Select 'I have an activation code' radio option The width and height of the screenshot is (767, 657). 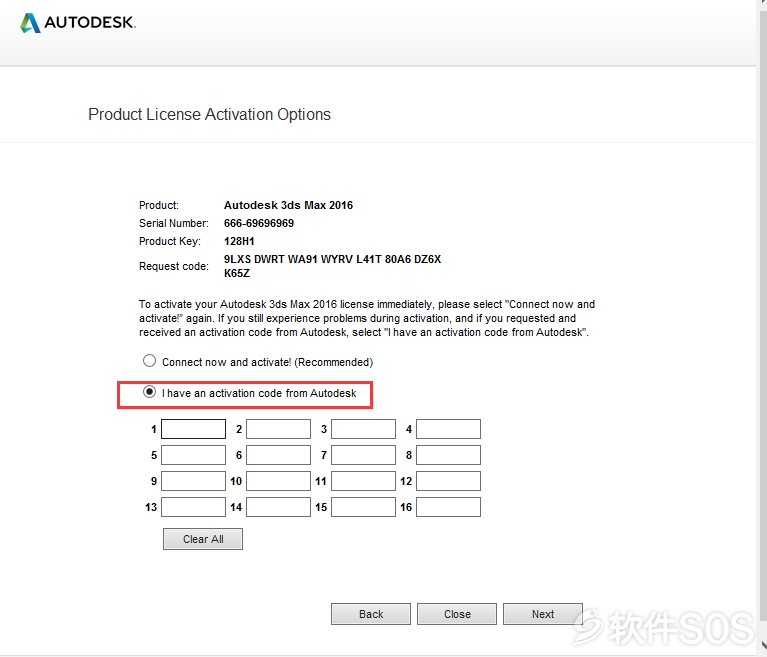[x=149, y=392]
